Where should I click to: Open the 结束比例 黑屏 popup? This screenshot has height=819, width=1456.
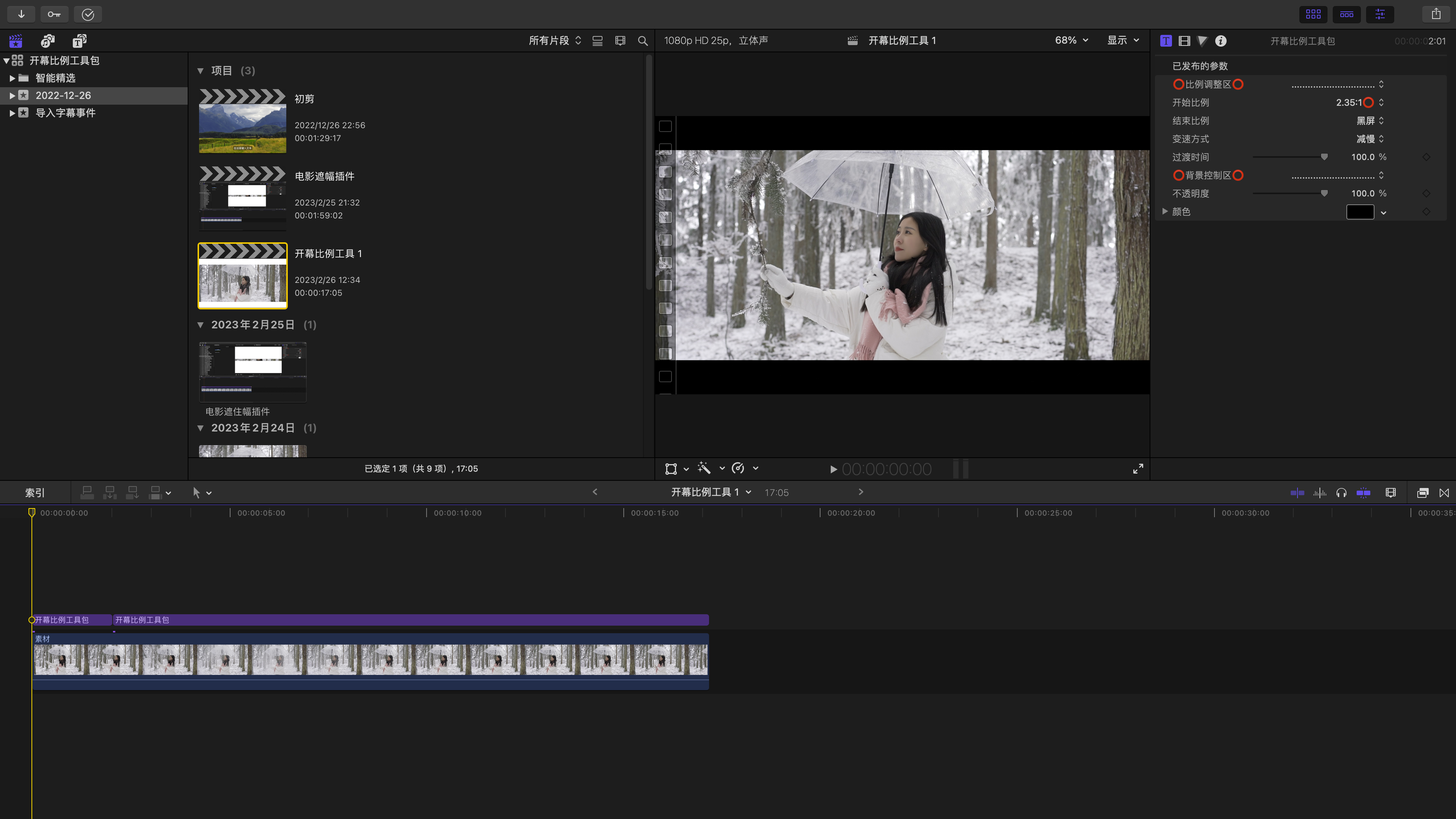coord(1370,121)
